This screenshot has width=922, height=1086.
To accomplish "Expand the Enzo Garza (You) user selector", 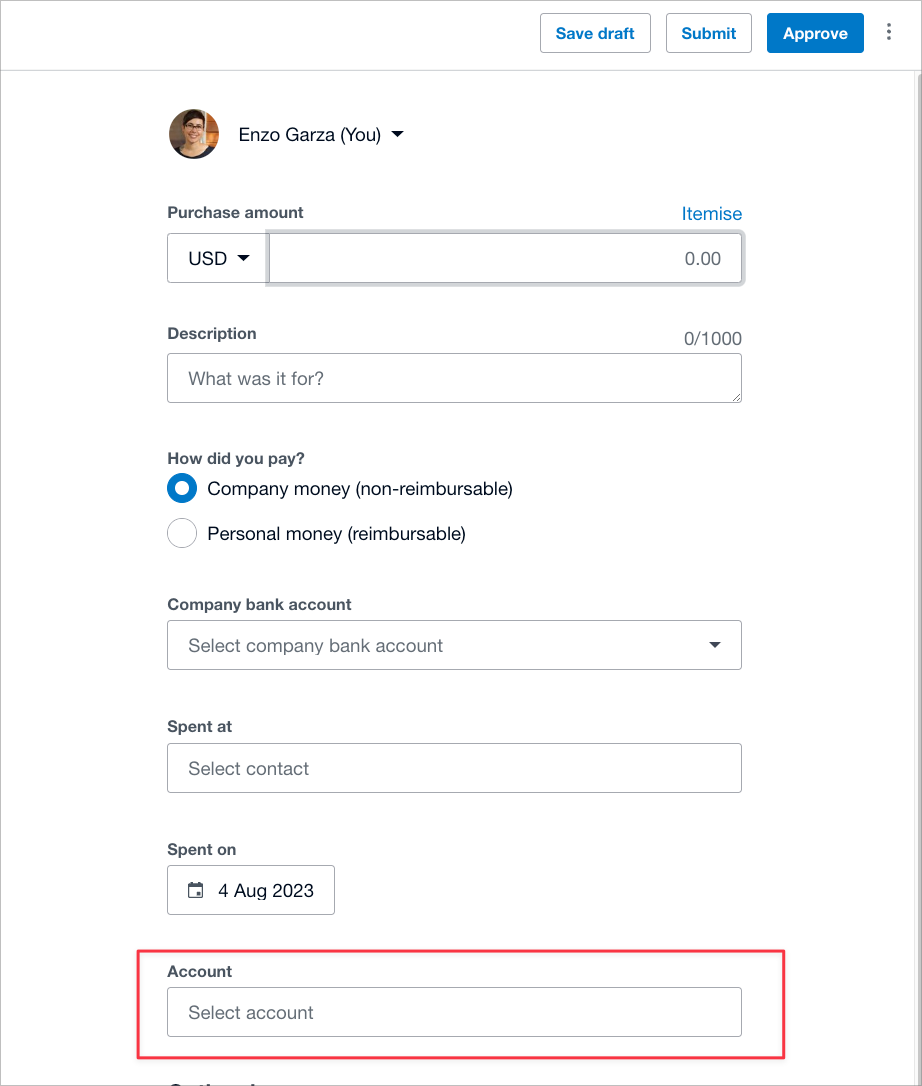I will pyautogui.click(x=320, y=134).
